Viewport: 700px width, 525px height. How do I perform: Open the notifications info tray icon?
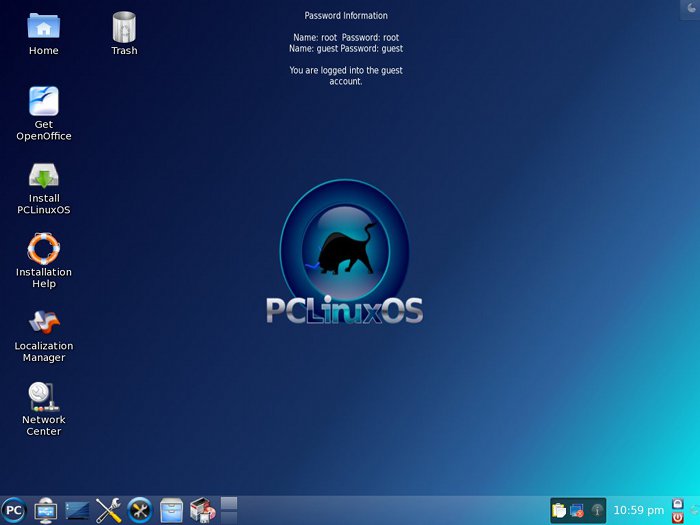coord(597,510)
